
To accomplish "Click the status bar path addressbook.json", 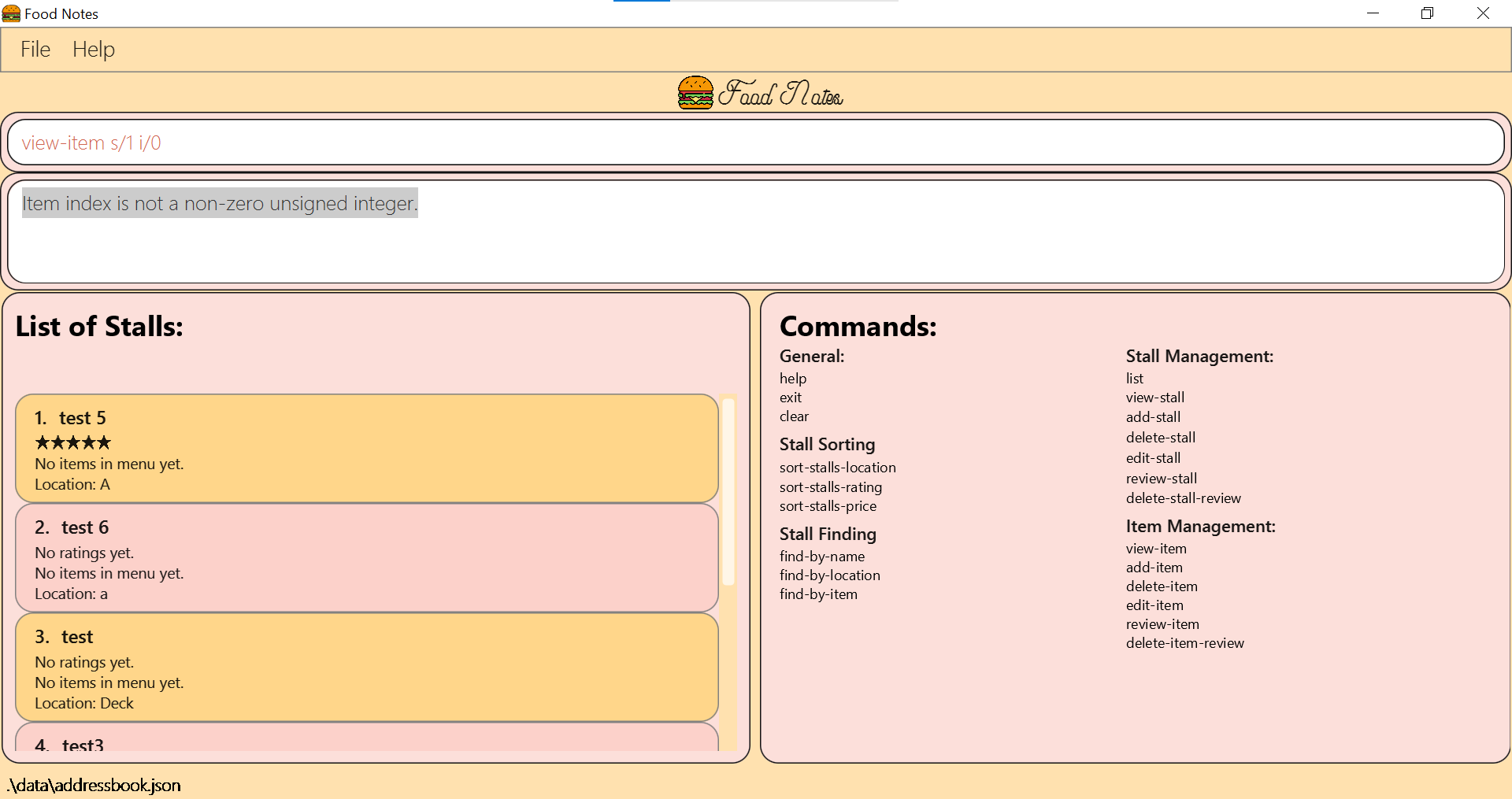I will 94,785.
